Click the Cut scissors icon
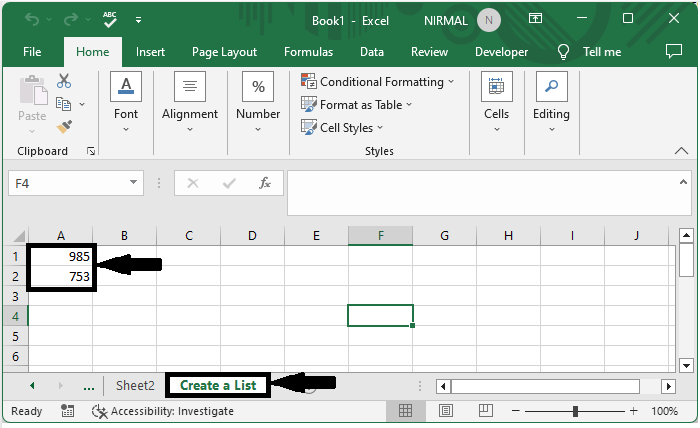Image resolution: width=700 pixels, height=428 pixels. point(64,81)
